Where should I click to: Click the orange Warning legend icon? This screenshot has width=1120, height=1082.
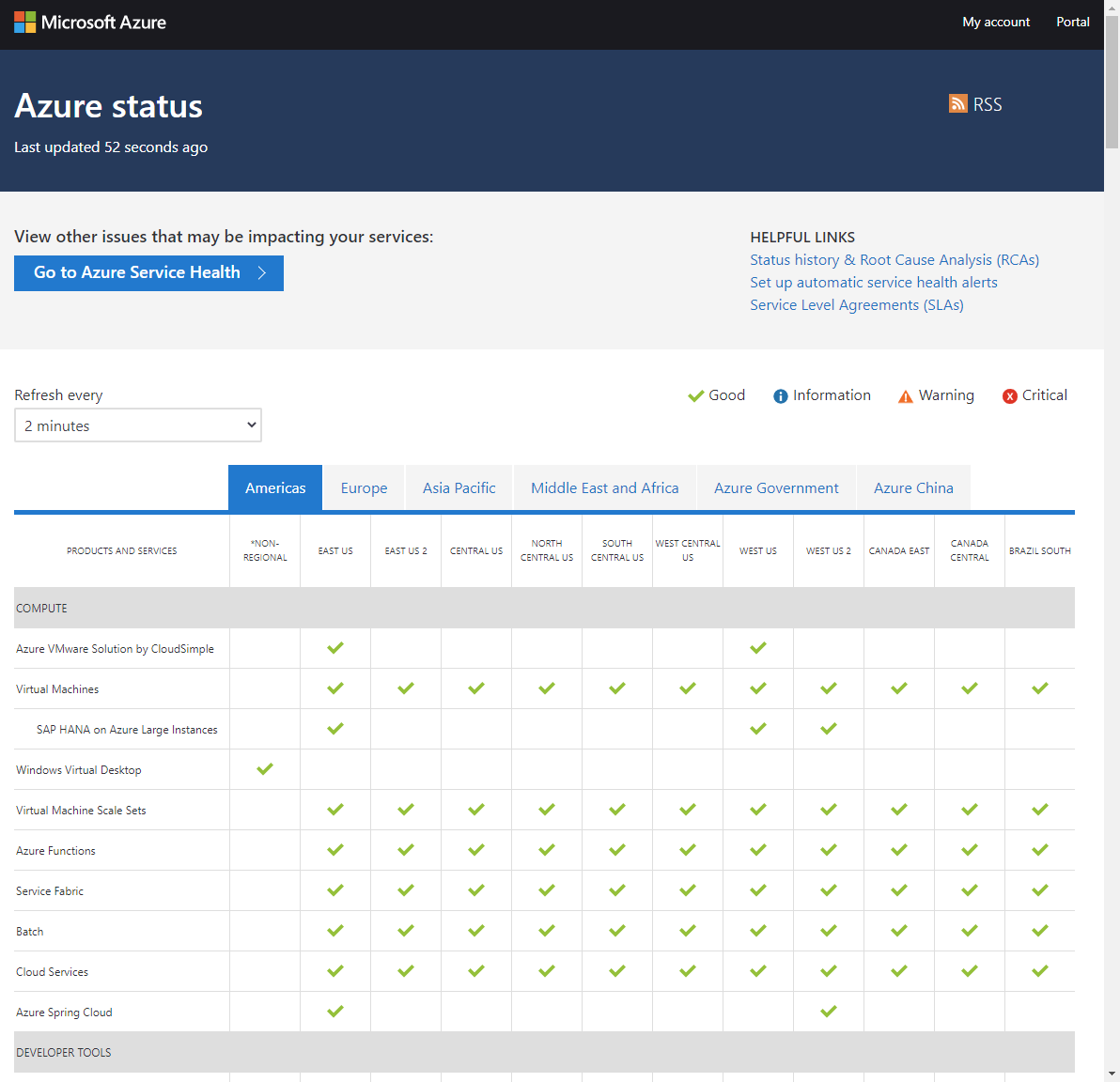tap(906, 396)
